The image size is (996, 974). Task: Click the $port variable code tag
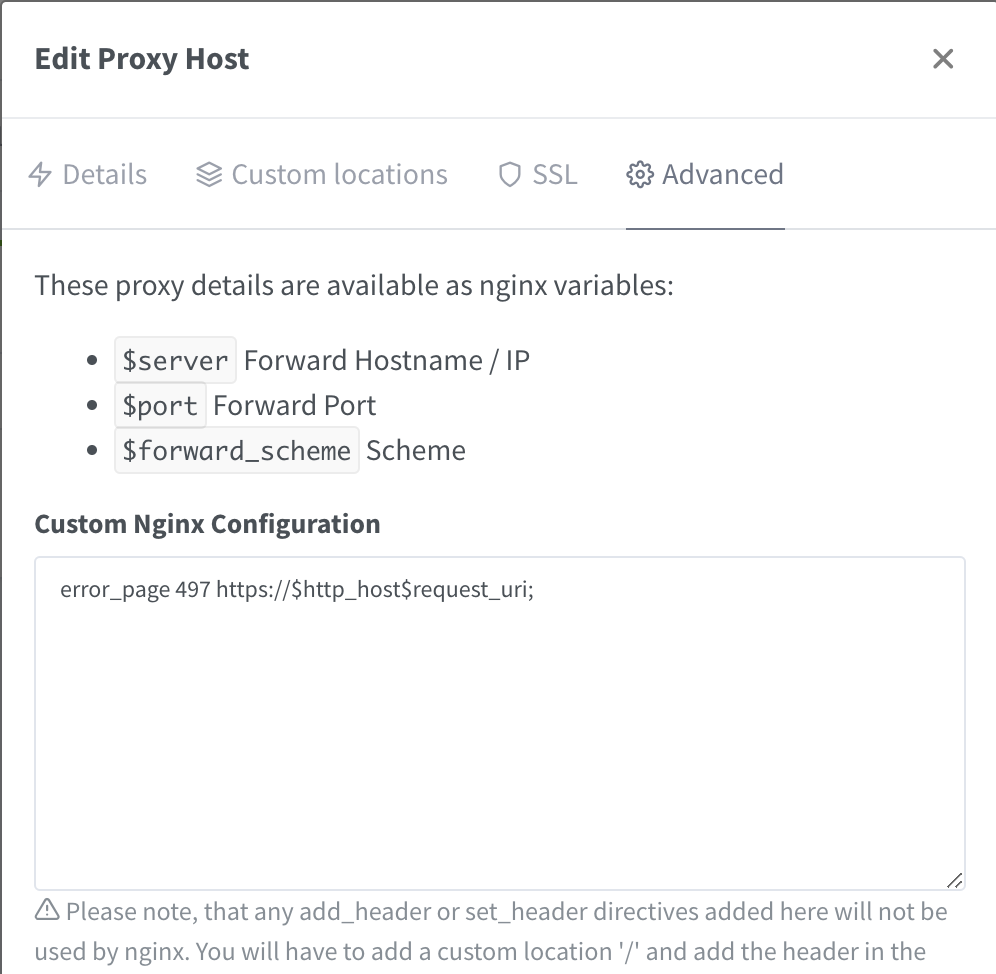[160, 405]
